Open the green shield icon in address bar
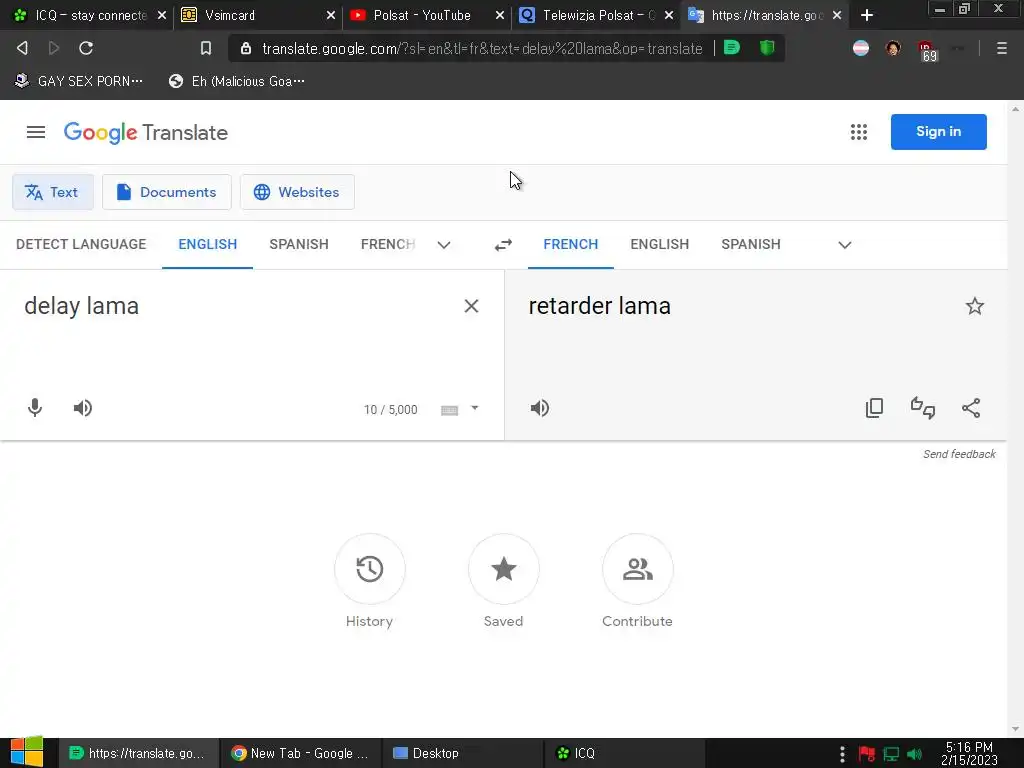The height and width of the screenshot is (768, 1024). click(x=767, y=48)
